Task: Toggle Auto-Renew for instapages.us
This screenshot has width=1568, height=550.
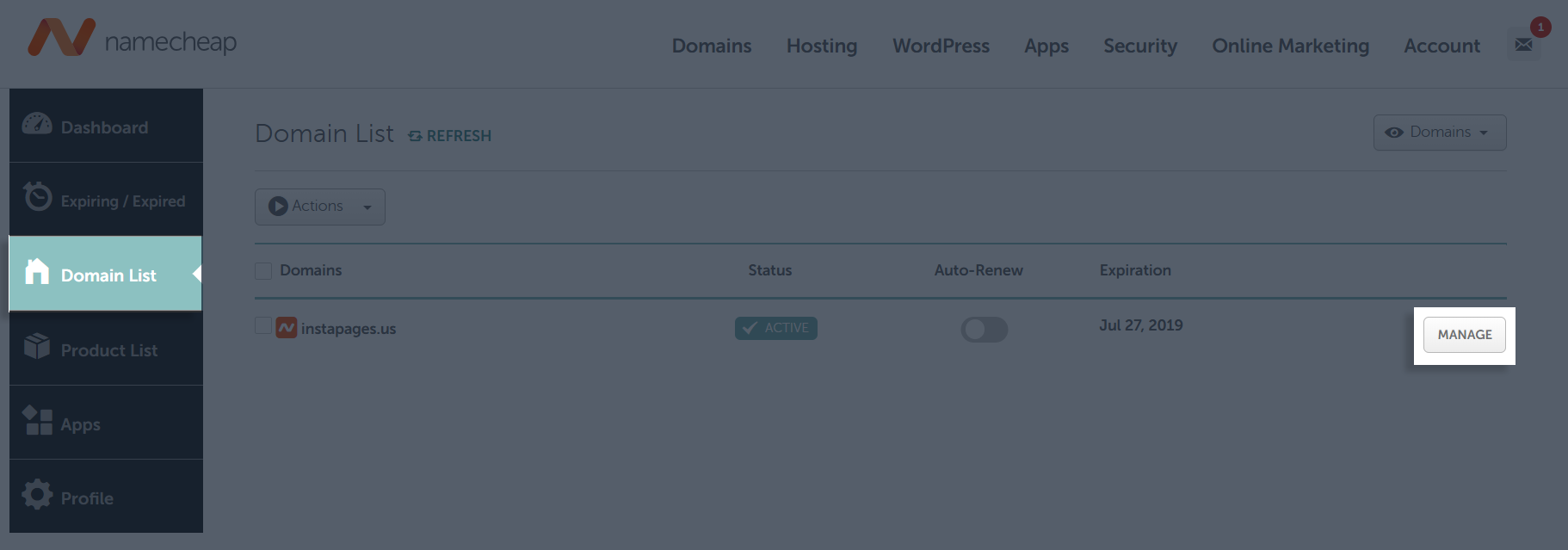Action: [985, 330]
